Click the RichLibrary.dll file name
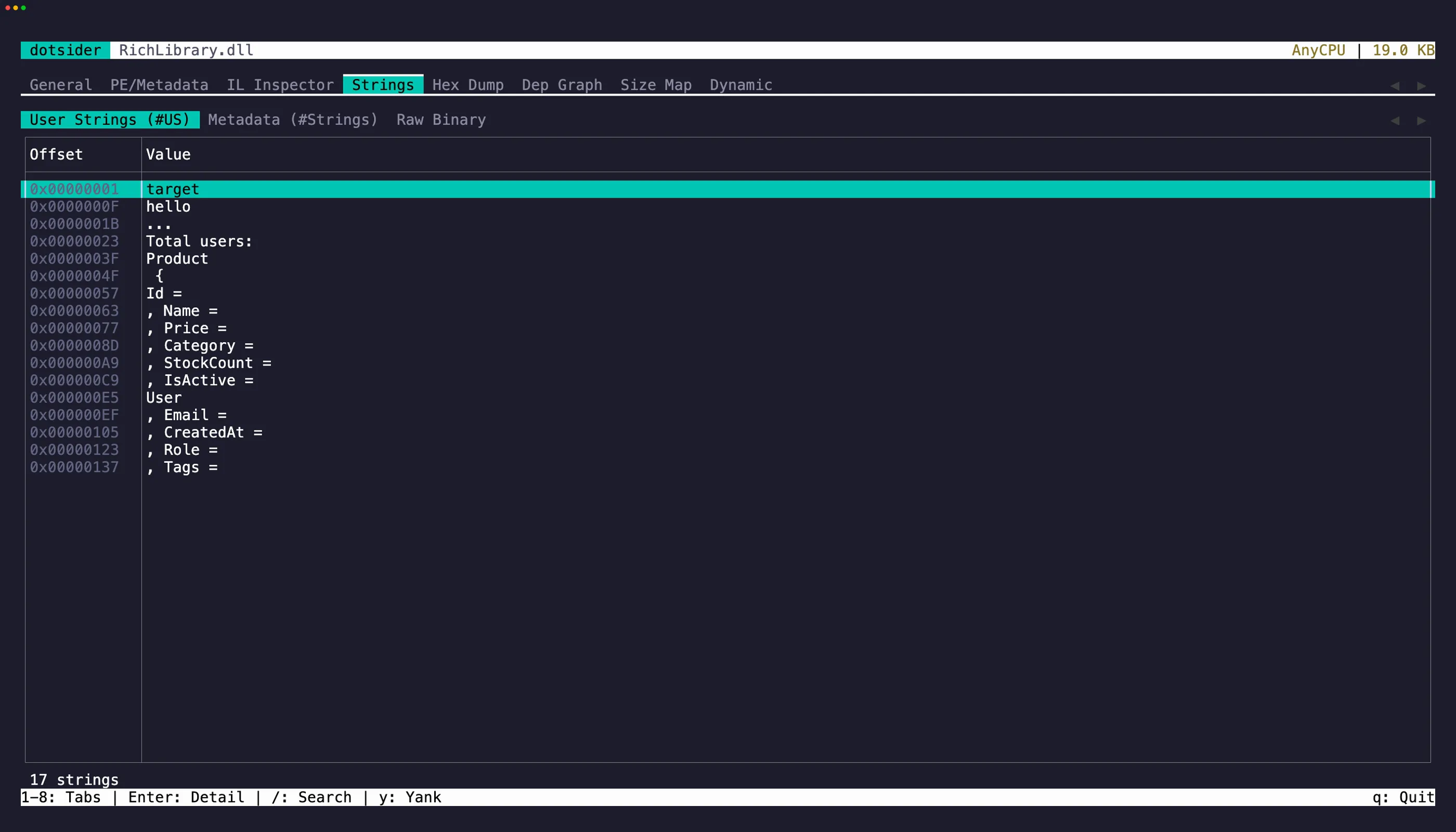 [186, 50]
